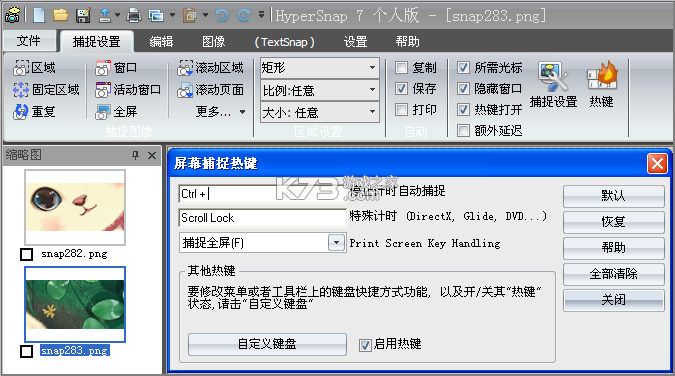Enable the 复制 auto copy checkbox
This screenshot has width=675, height=376.
pyautogui.click(x=401, y=68)
